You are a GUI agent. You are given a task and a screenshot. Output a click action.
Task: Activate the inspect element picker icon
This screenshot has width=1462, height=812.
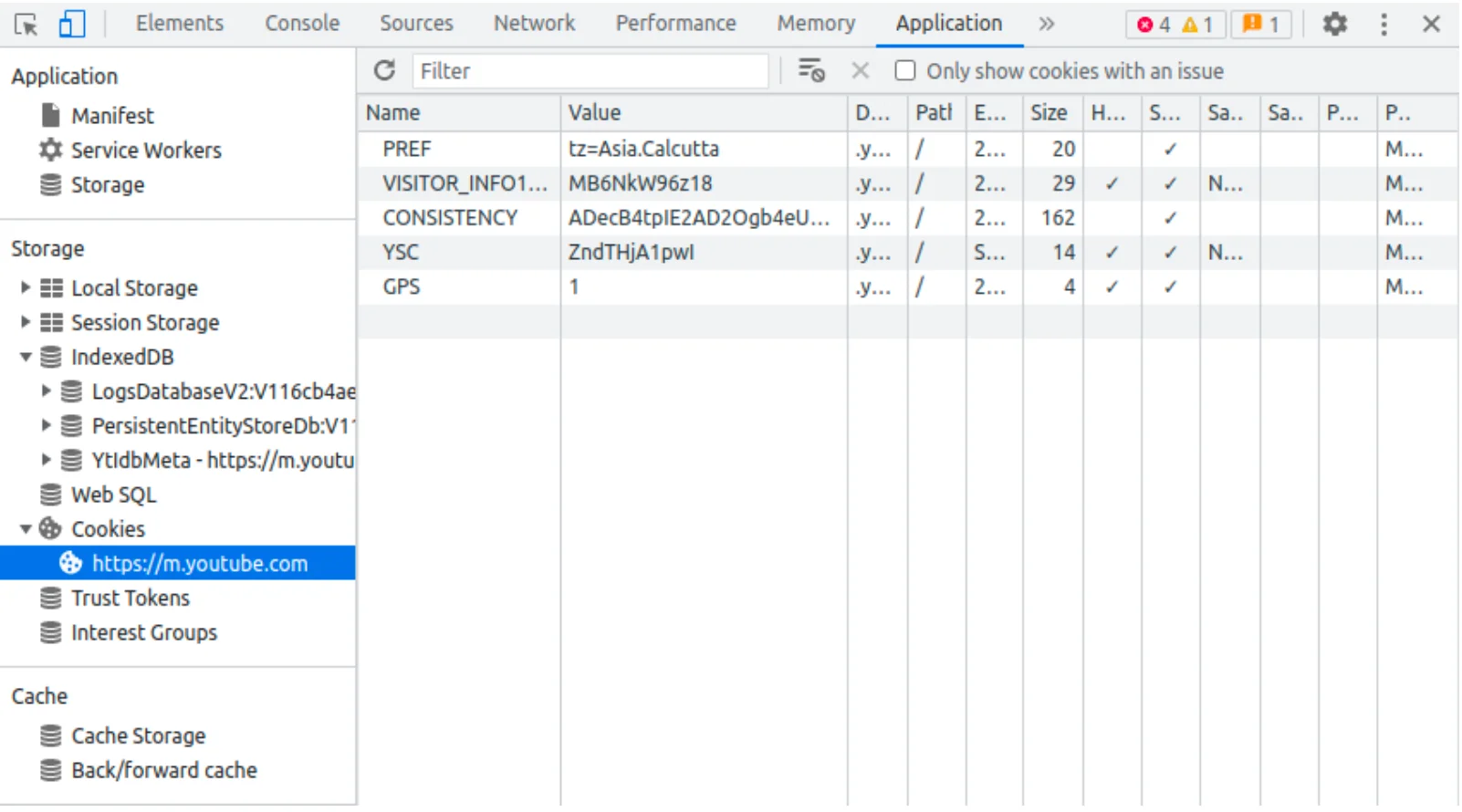(x=26, y=24)
